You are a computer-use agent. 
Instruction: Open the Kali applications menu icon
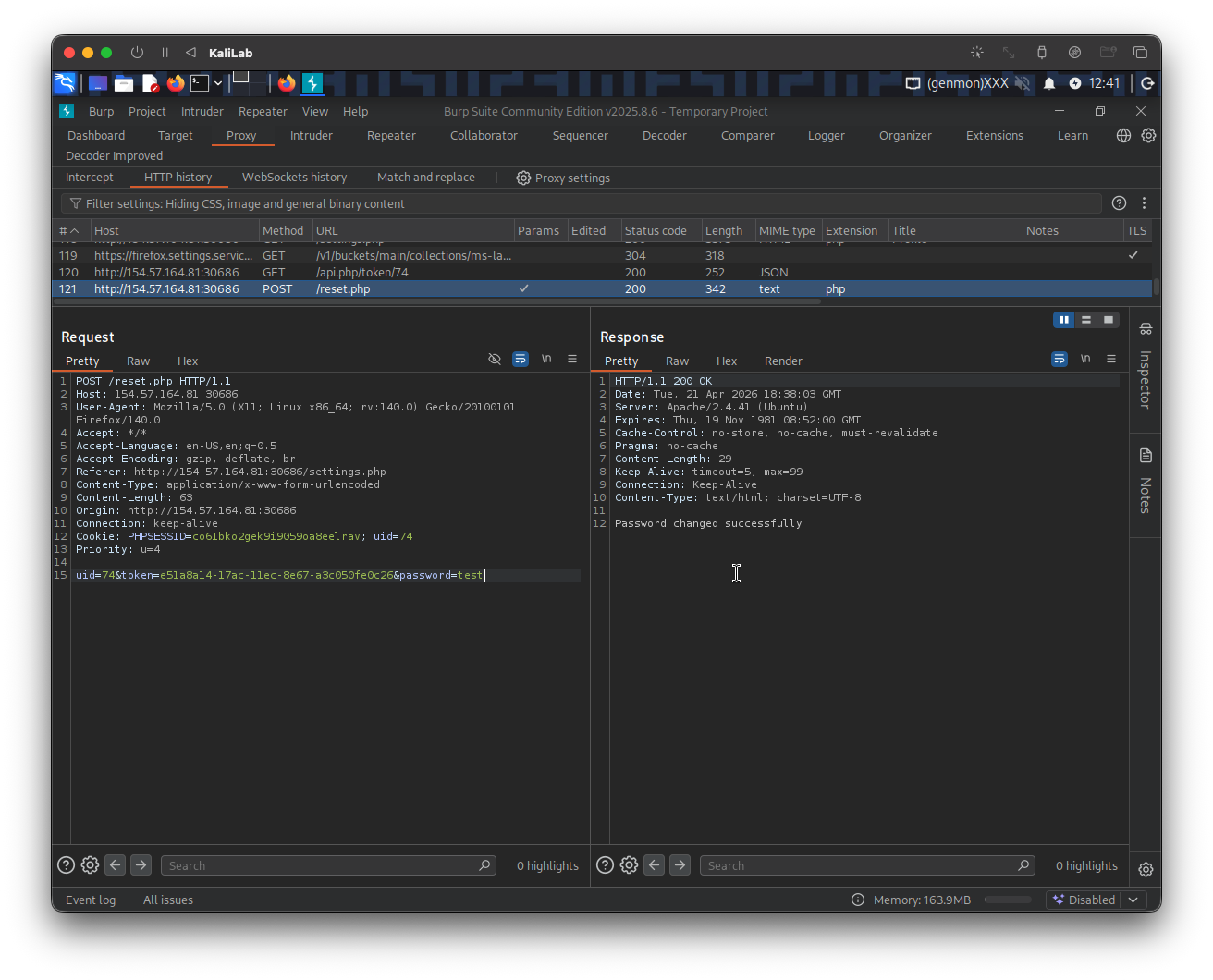(65, 83)
